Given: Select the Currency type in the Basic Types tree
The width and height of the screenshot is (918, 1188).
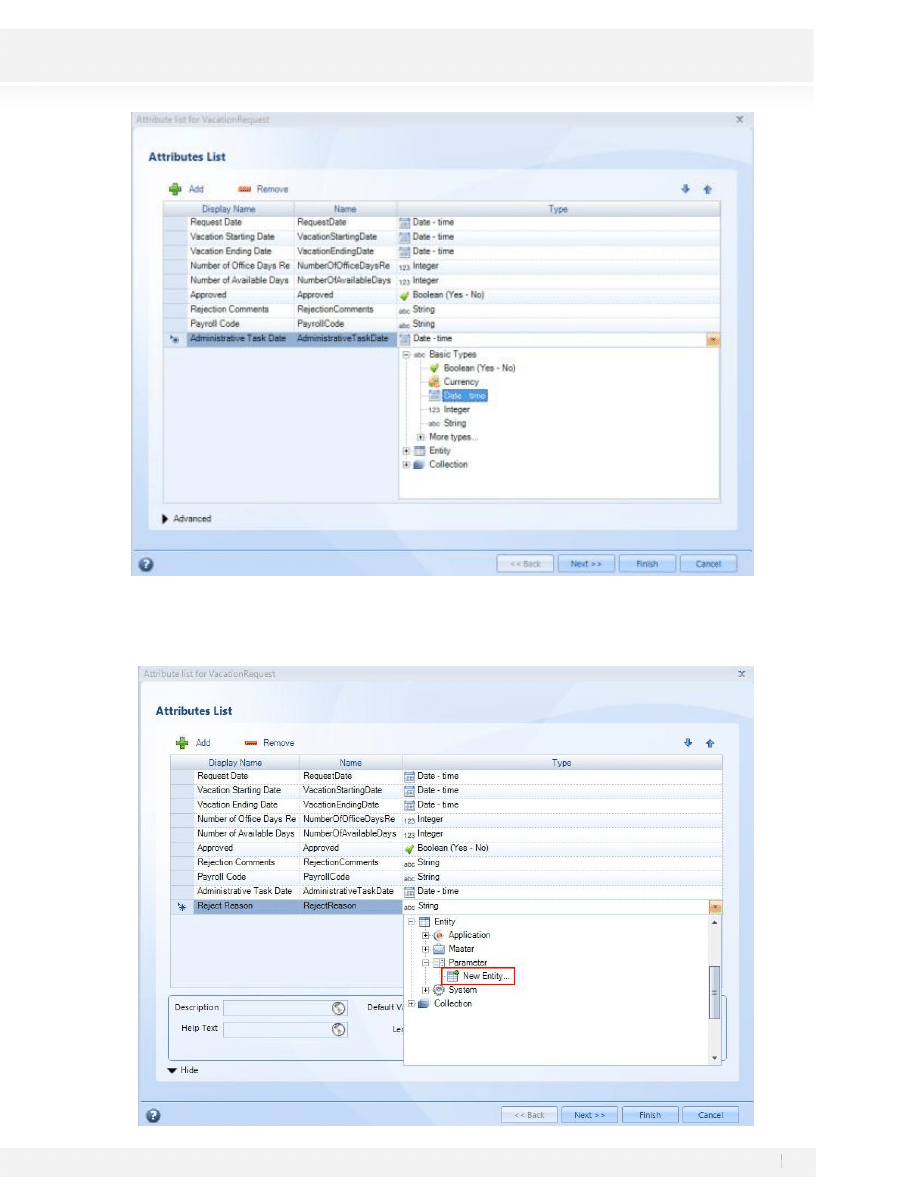Looking at the screenshot, I should [x=460, y=382].
